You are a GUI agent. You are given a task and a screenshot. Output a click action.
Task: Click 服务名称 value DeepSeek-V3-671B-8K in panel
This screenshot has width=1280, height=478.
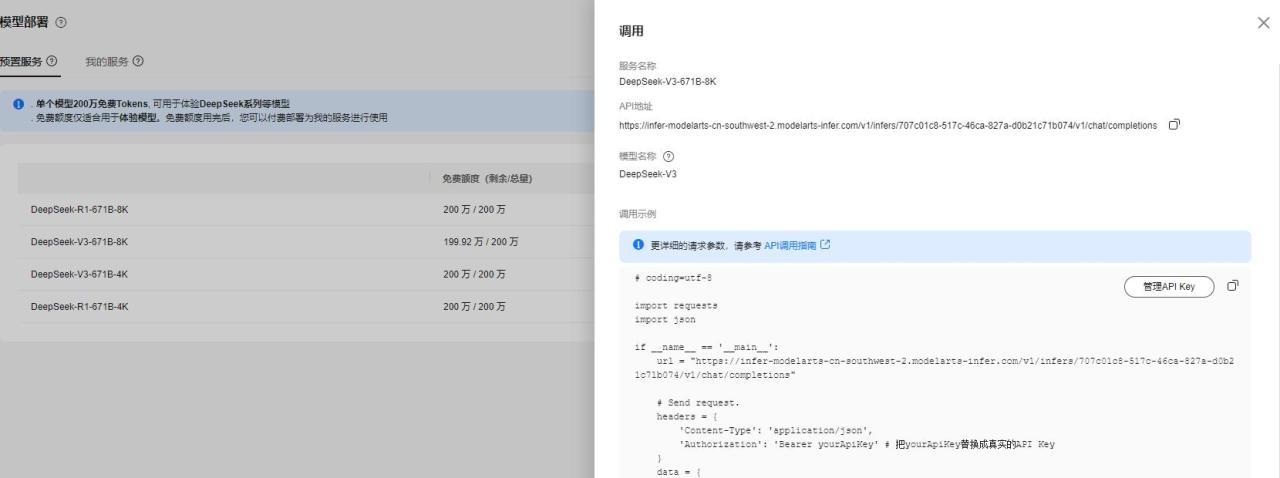tap(667, 82)
